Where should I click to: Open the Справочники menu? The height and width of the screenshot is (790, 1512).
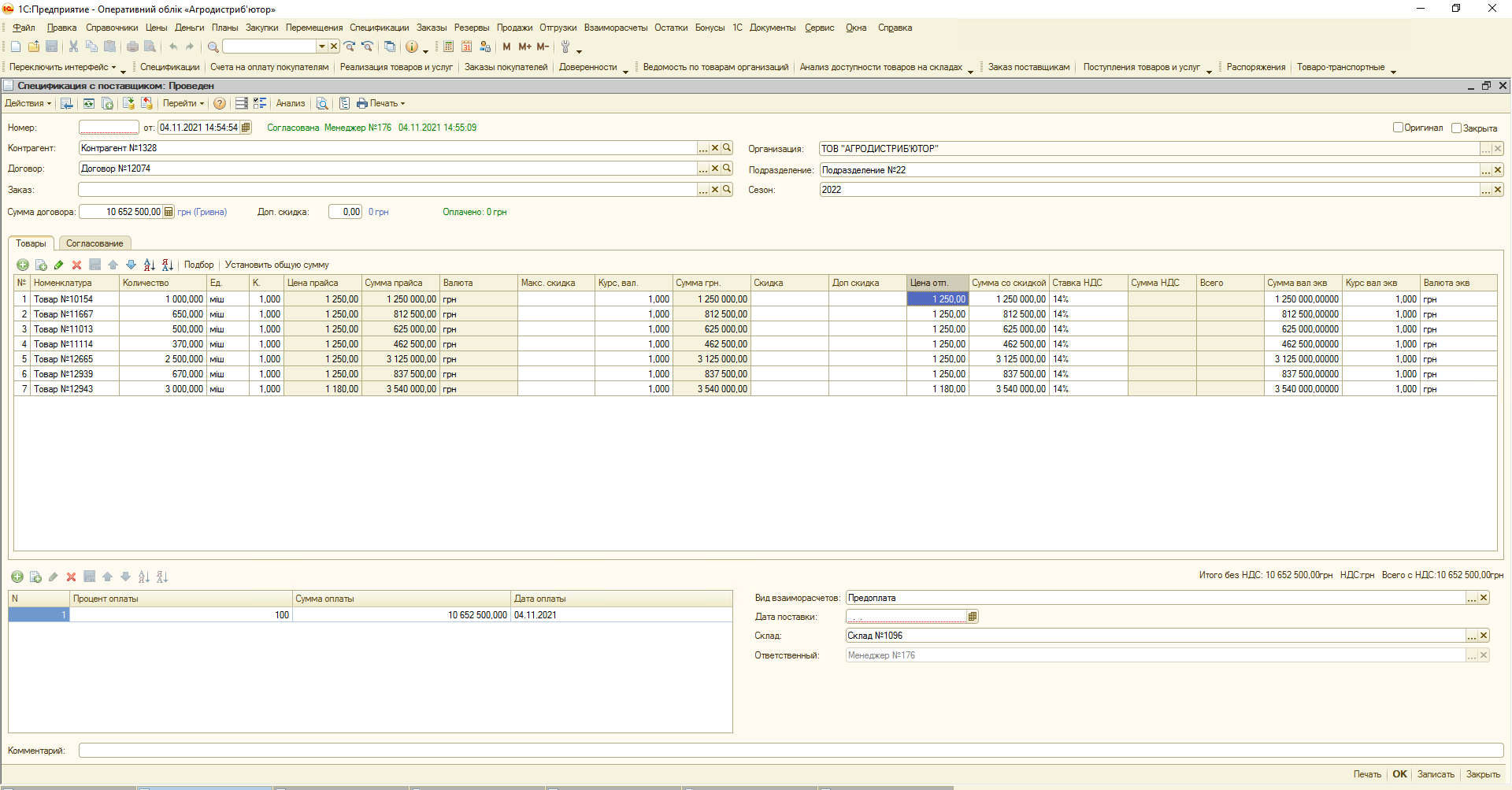tap(112, 28)
